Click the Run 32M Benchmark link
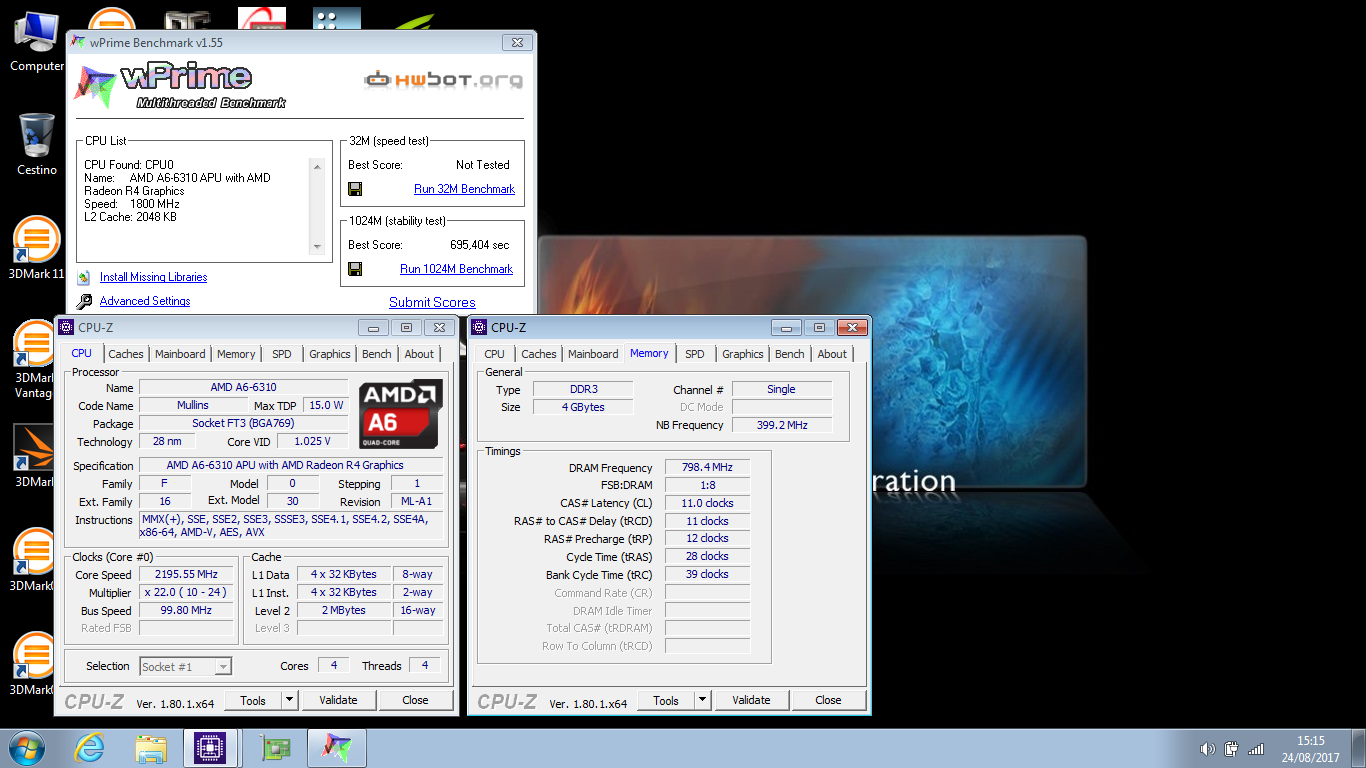Screen dimensions: 1366x768 tap(465, 189)
